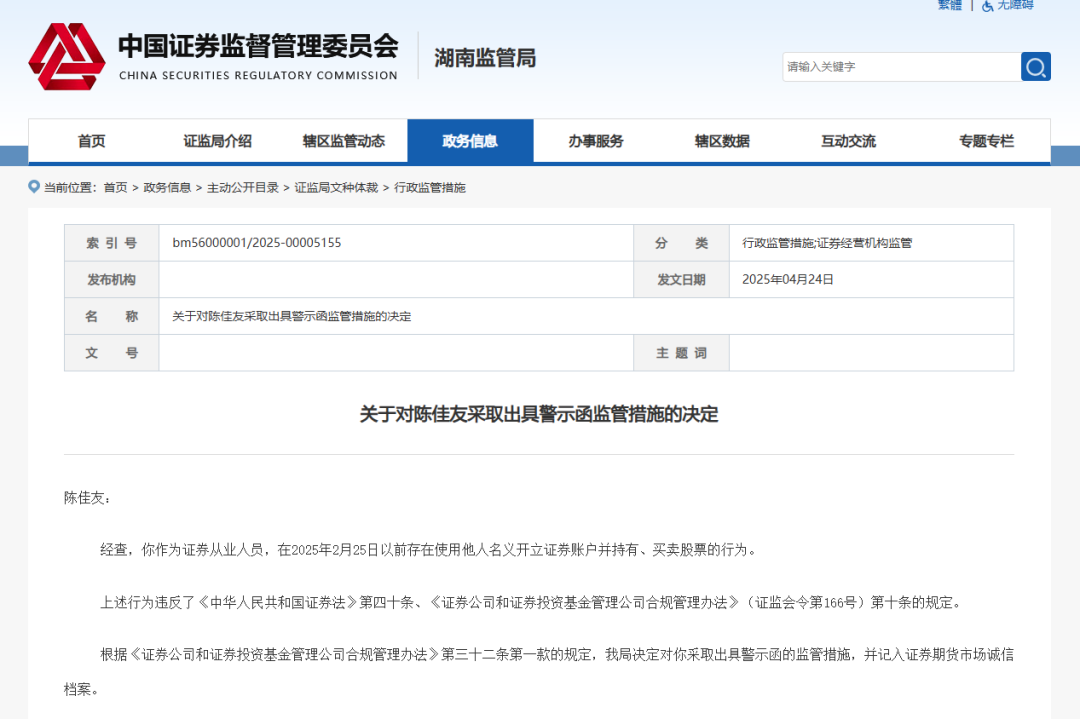Switch to 繁體 traditional Chinese
This screenshot has width=1080, height=719.
(949, 5)
